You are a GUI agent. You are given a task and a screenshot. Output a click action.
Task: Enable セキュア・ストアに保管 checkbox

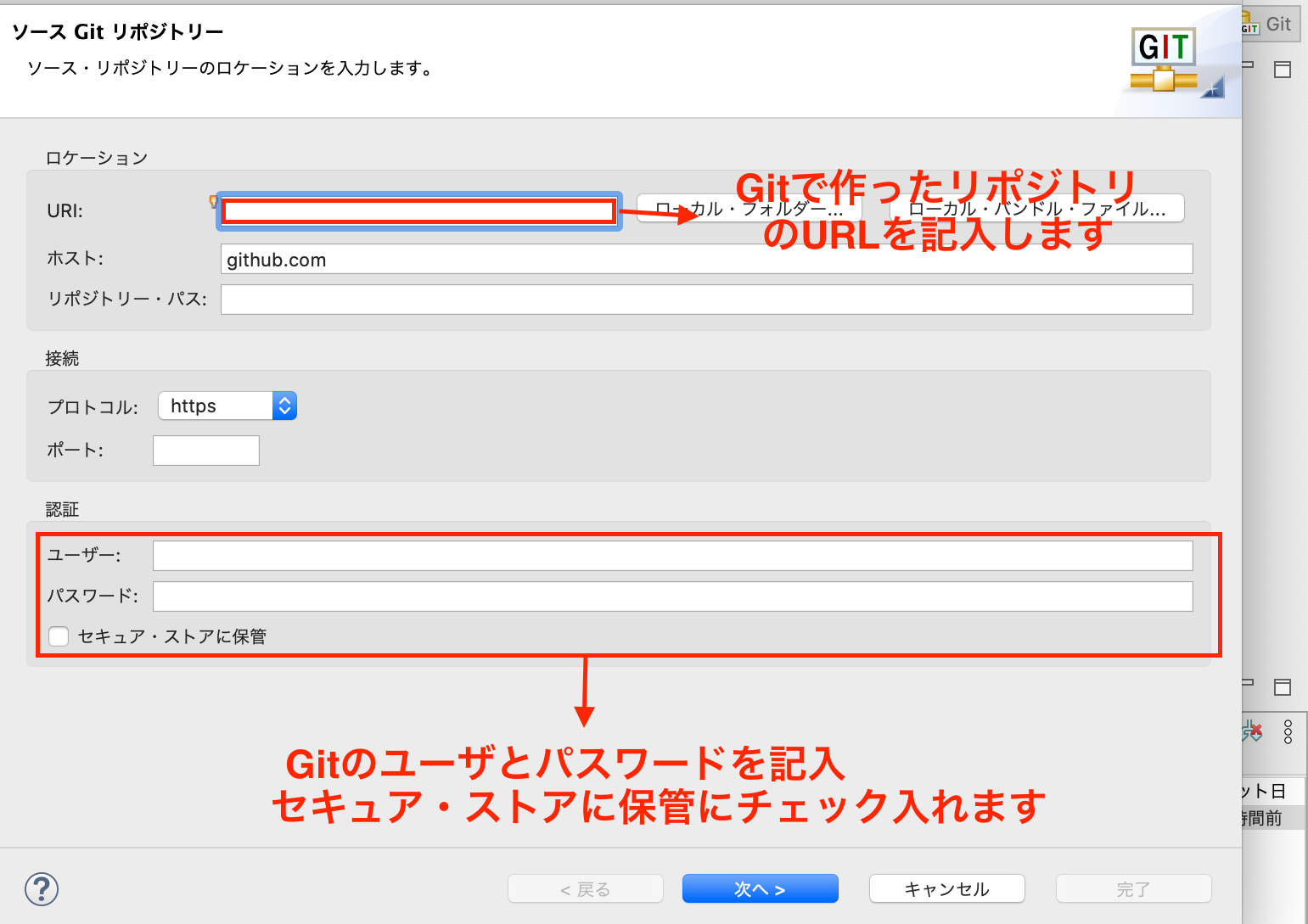[x=58, y=636]
